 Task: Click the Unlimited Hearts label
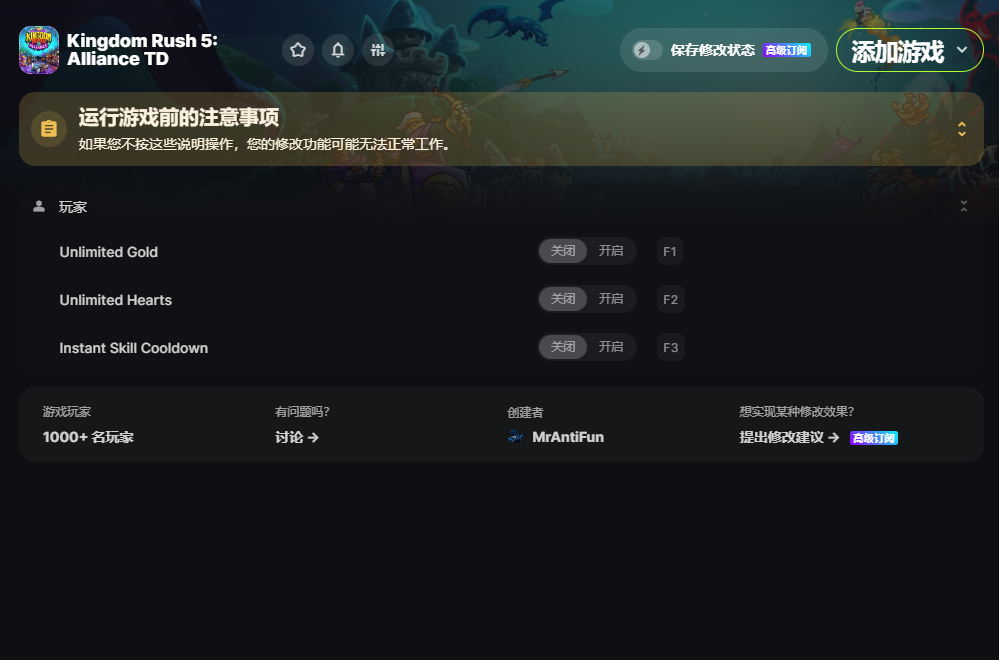[115, 299]
